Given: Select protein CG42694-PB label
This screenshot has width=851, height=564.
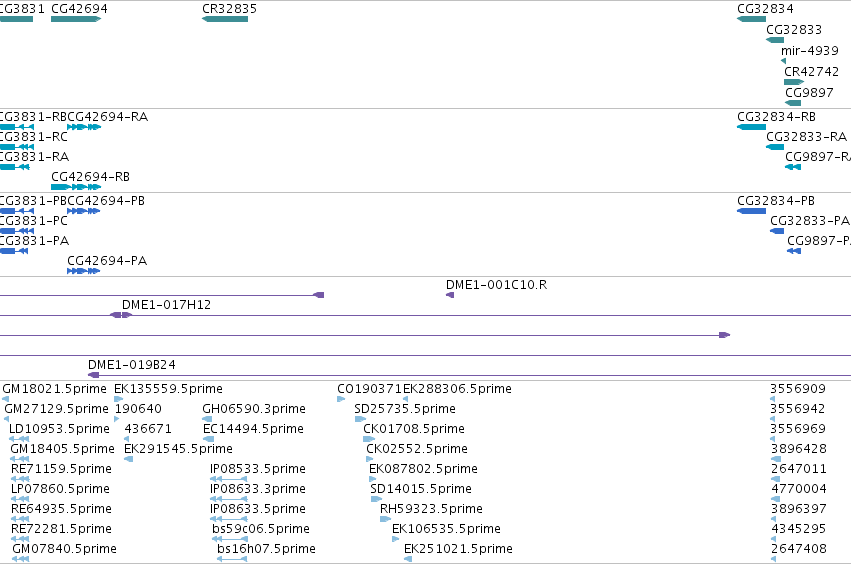Looking at the screenshot, I should [106, 201].
